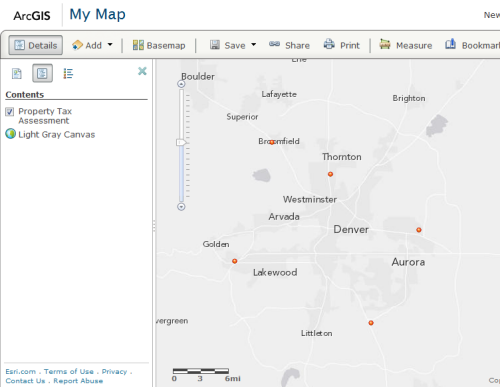Open the Basemap gallery
This screenshot has width=500, height=387.
(x=159, y=45)
